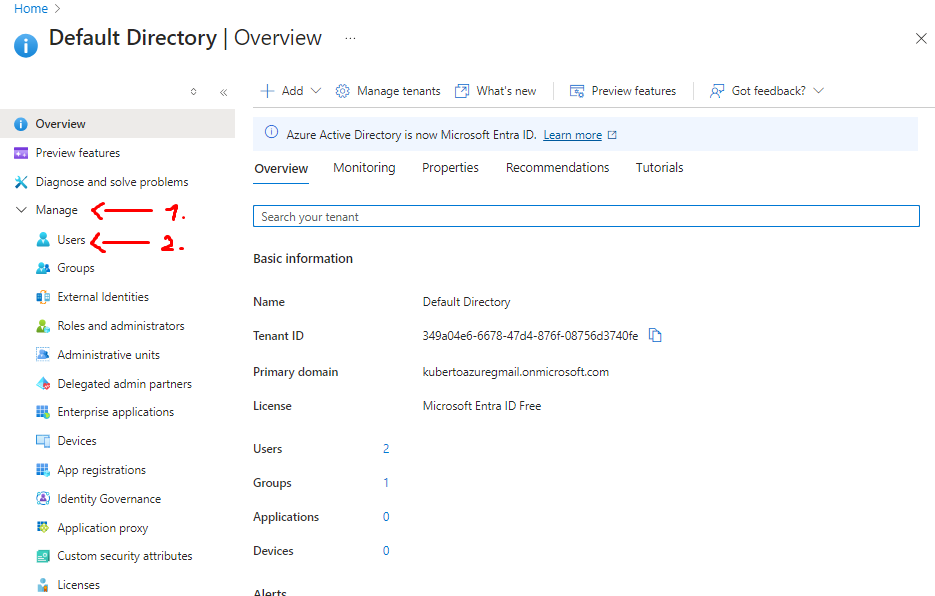This screenshot has height=596, width=935.
Task: Click the Got feedback person icon
Action: click(x=717, y=91)
